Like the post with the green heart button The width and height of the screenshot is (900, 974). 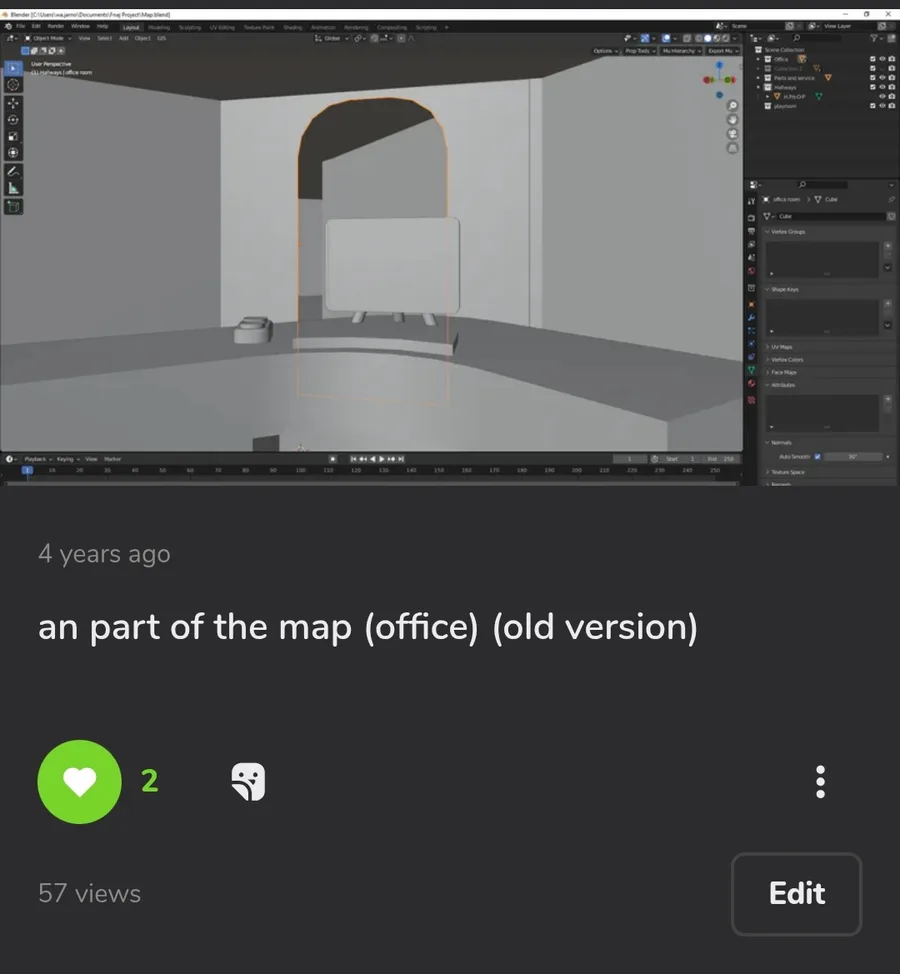pyautogui.click(x=80, y=781)
